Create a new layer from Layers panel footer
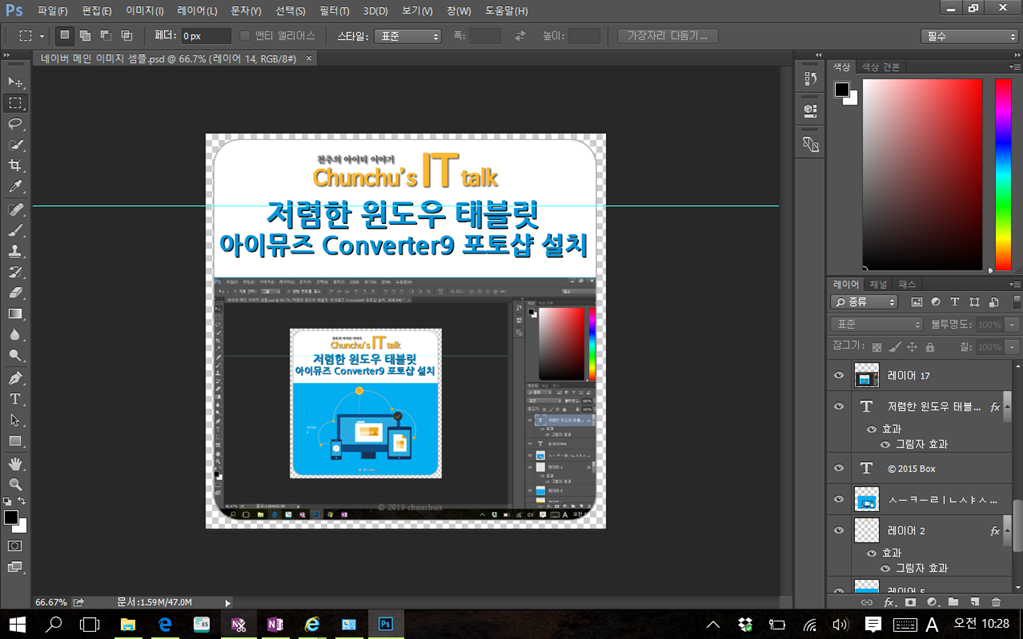Viewport: 1023px width, 639px height. (974, 602)
